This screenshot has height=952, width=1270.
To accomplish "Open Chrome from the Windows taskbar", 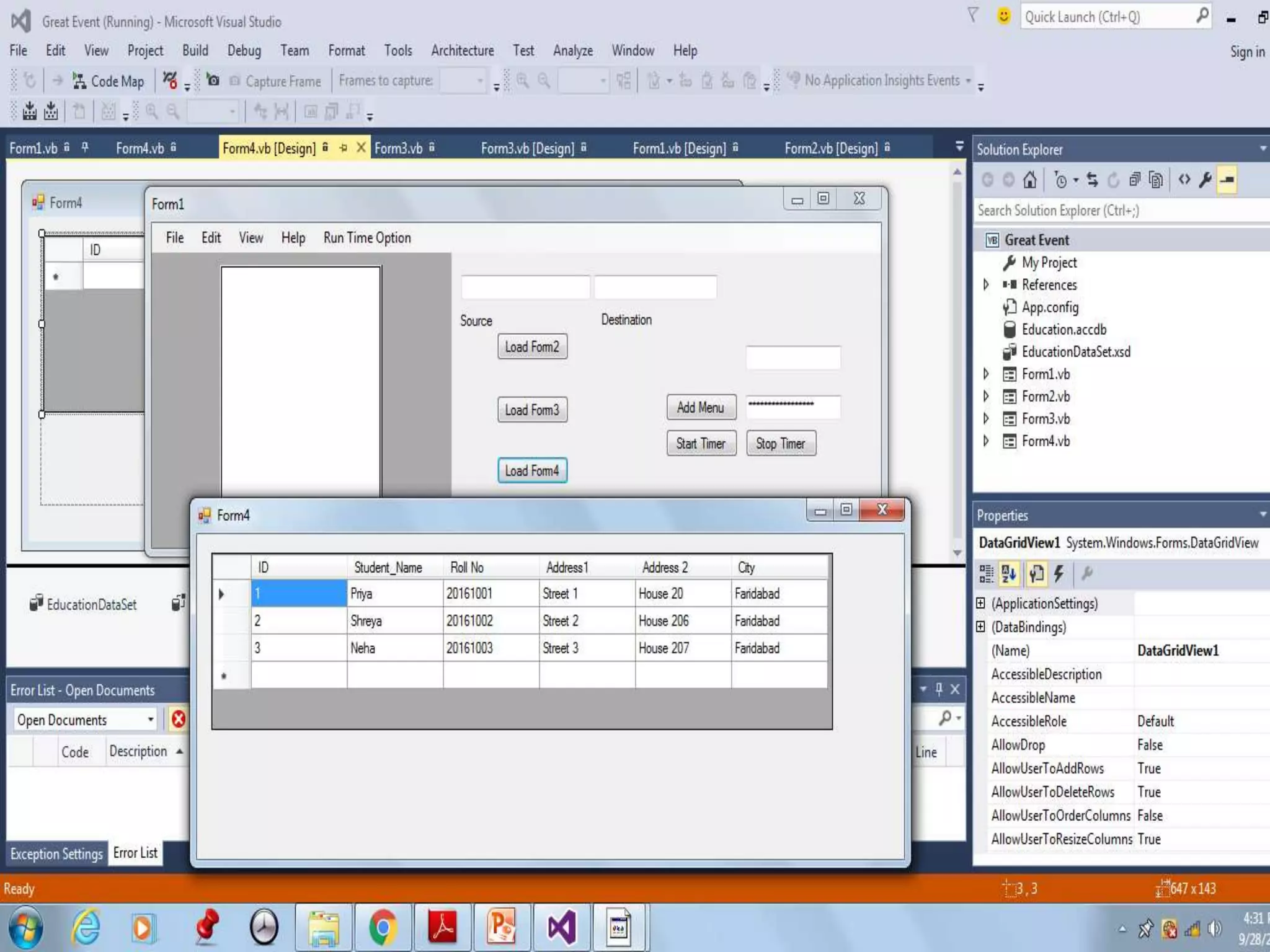I will (x=383, y=928).
